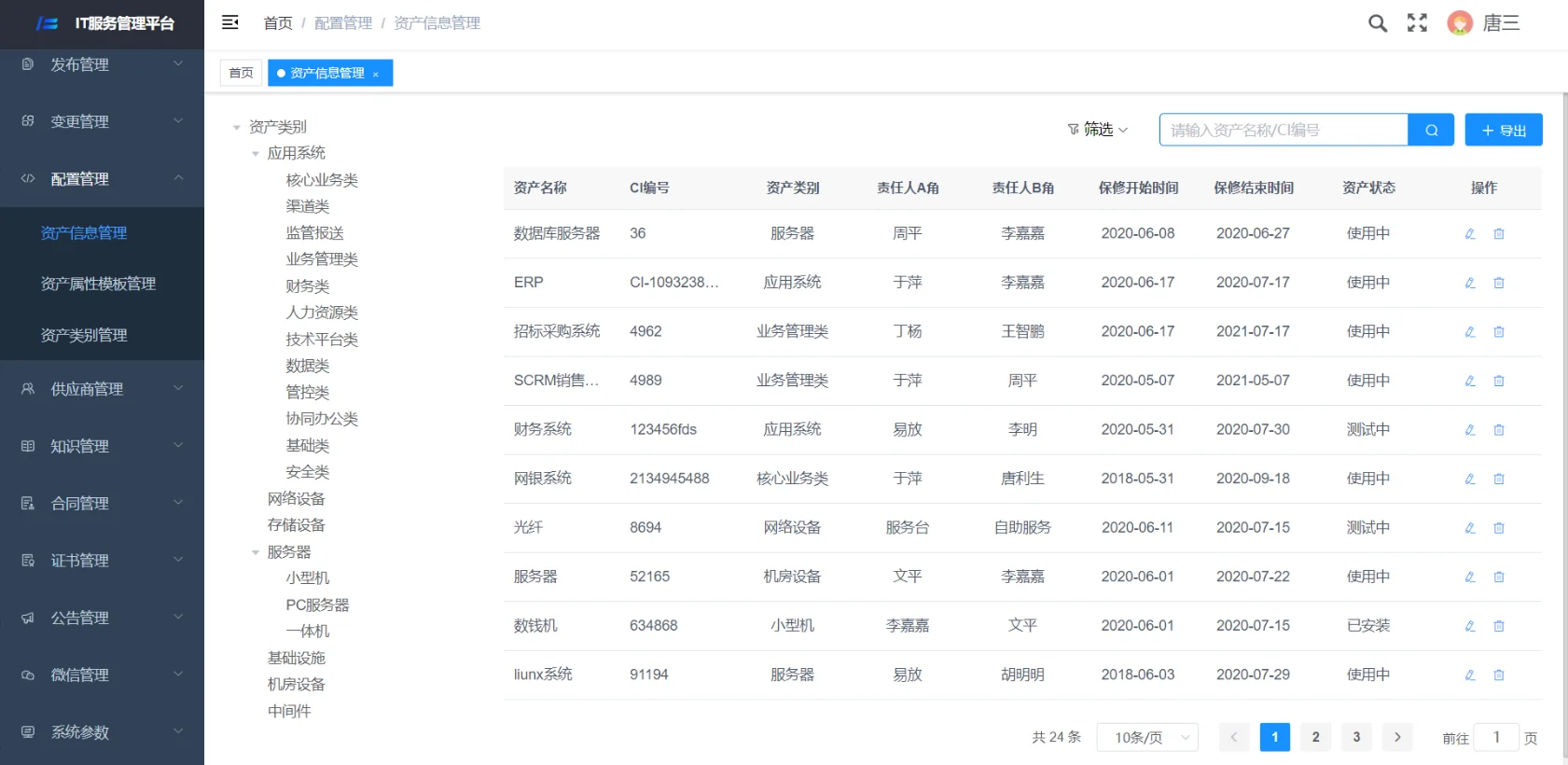Screen dimensions: 1568x765
Task: Go to page 2 of results
Action: click(x=1316, y=737)
